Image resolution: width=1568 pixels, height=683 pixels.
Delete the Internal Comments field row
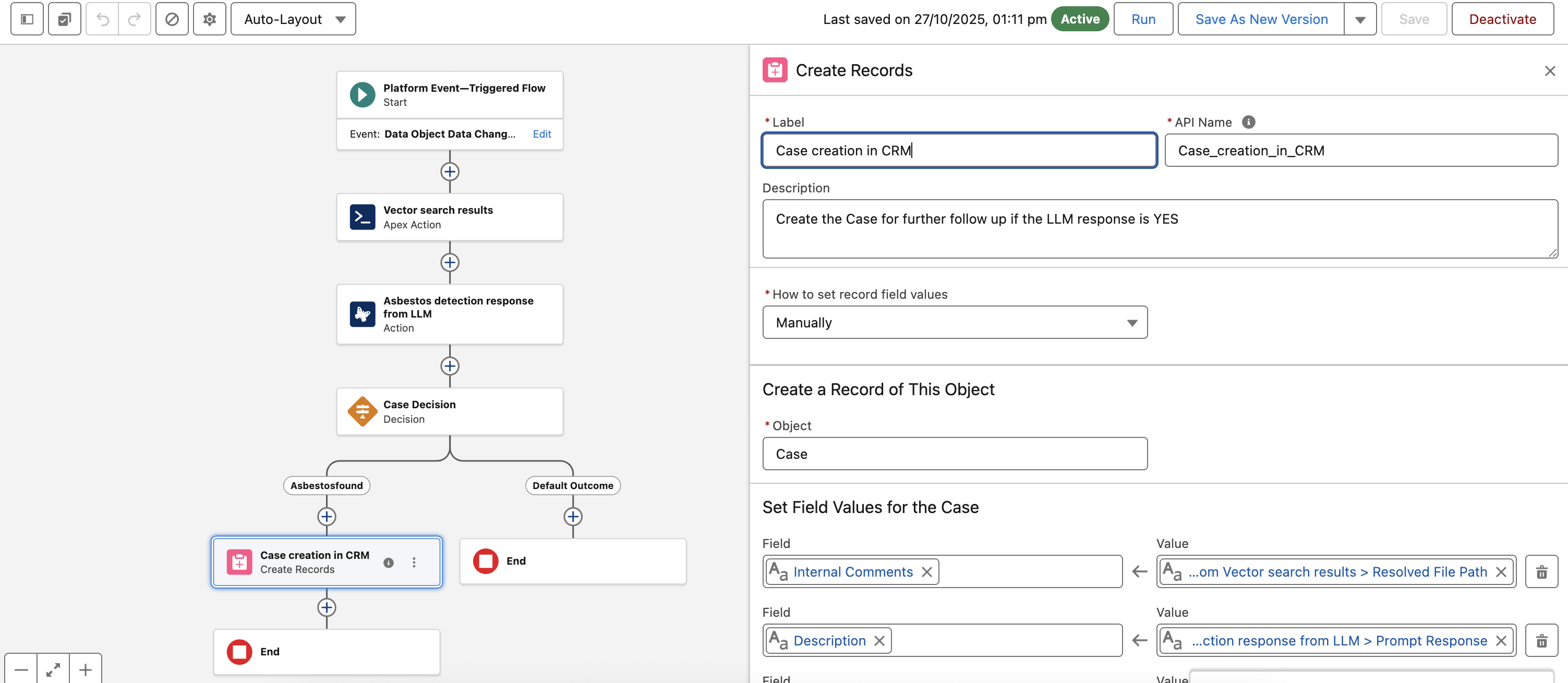[1540, 572]
